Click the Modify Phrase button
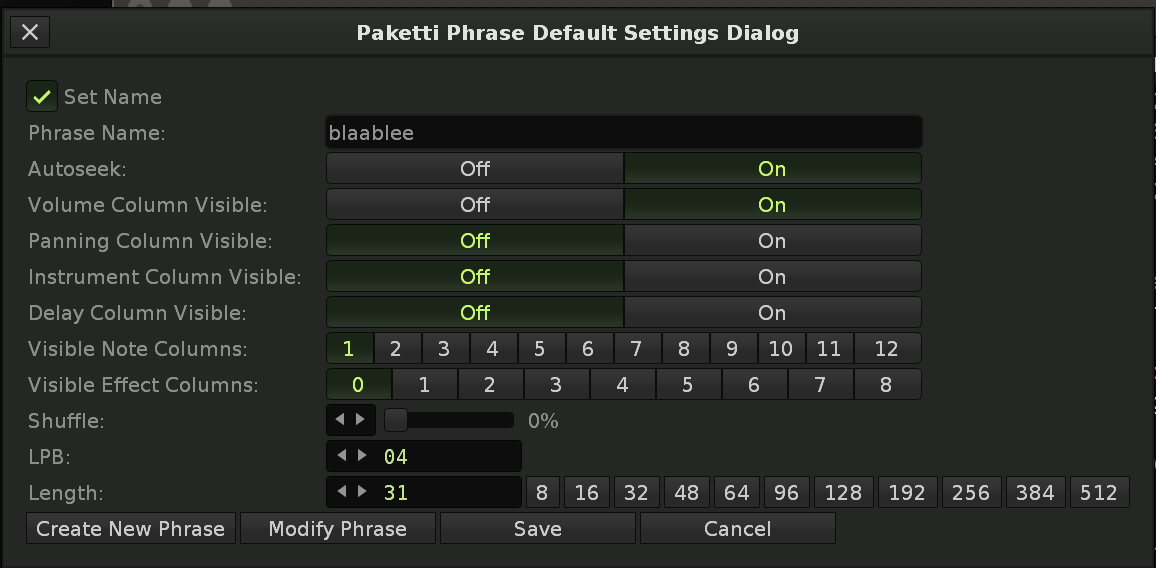 338,529
